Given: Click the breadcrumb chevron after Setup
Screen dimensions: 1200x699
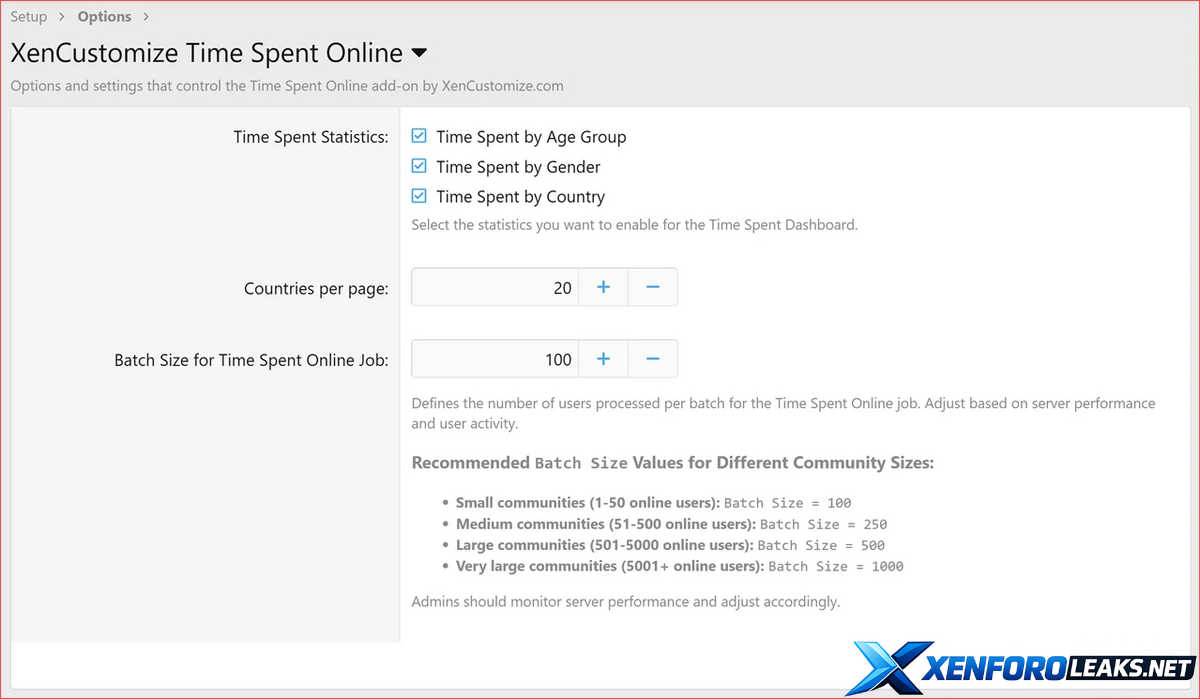Looking at the screenshot, I should pos(62,17).
